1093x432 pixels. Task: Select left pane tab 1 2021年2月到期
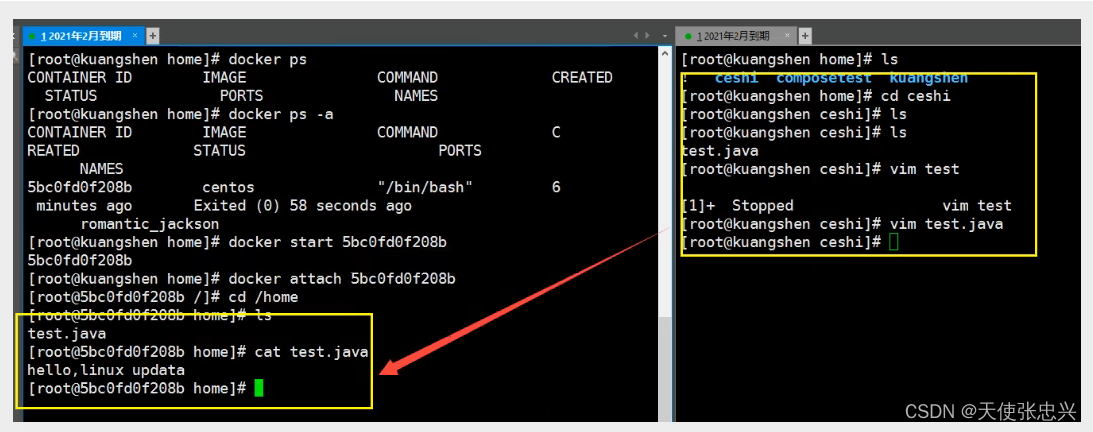pyautogui.click(x=84, y=36)
